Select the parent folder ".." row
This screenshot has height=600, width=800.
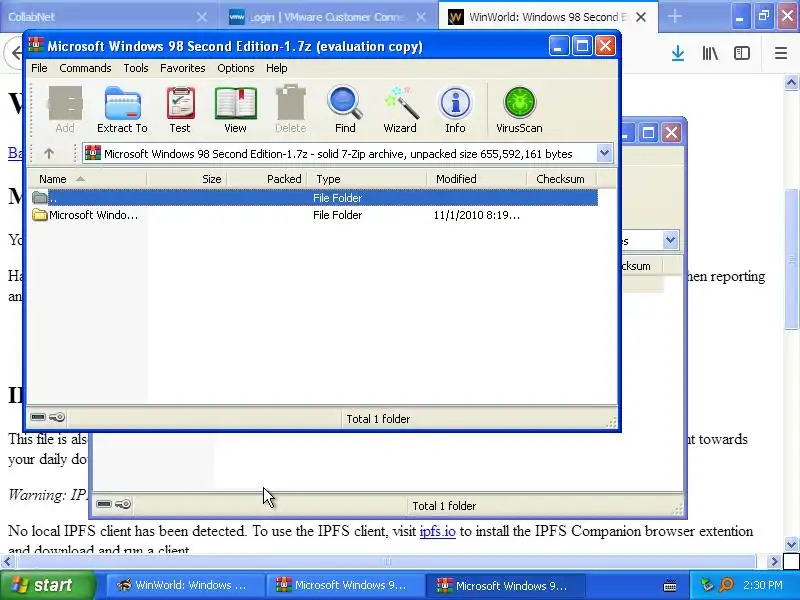[314, 197]
